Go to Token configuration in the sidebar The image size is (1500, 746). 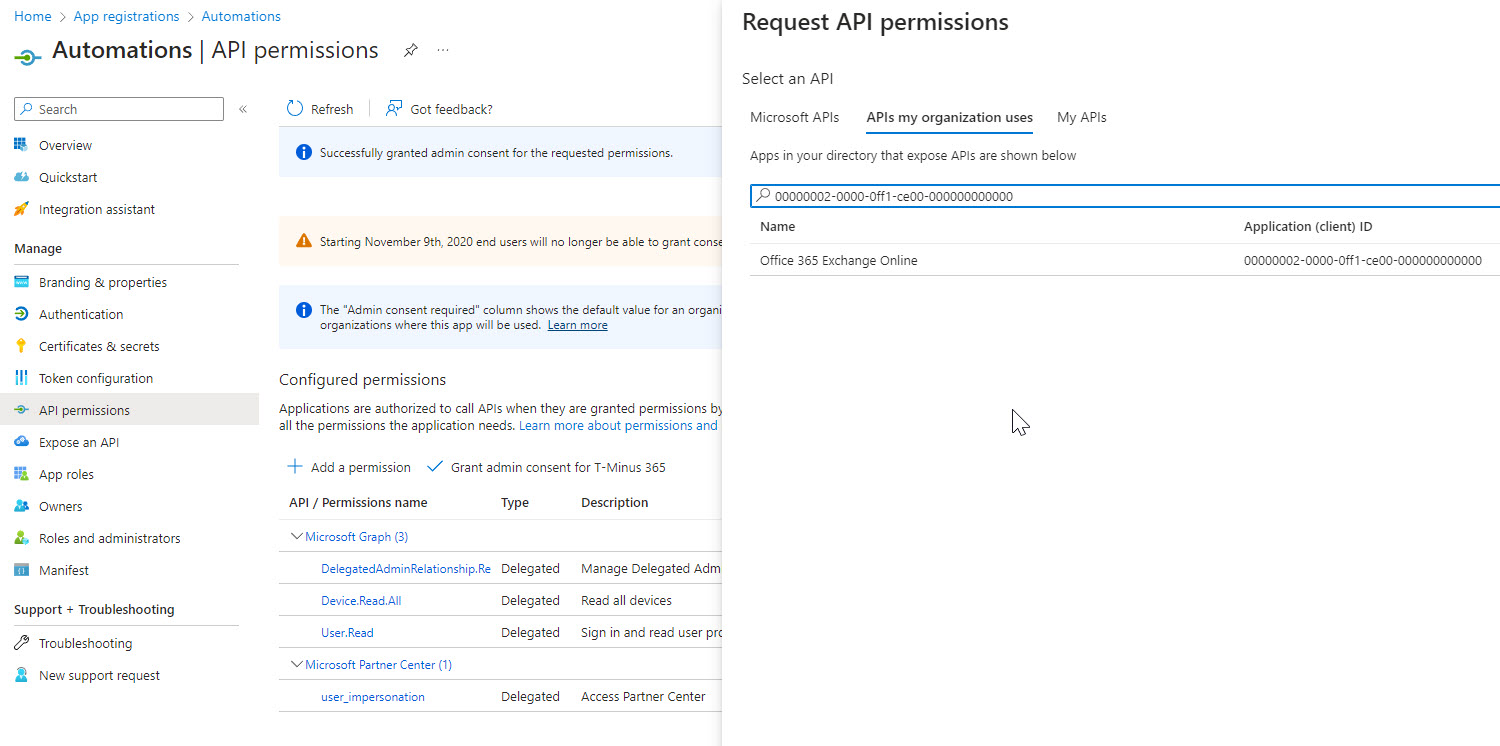click(x=96, y=378)
